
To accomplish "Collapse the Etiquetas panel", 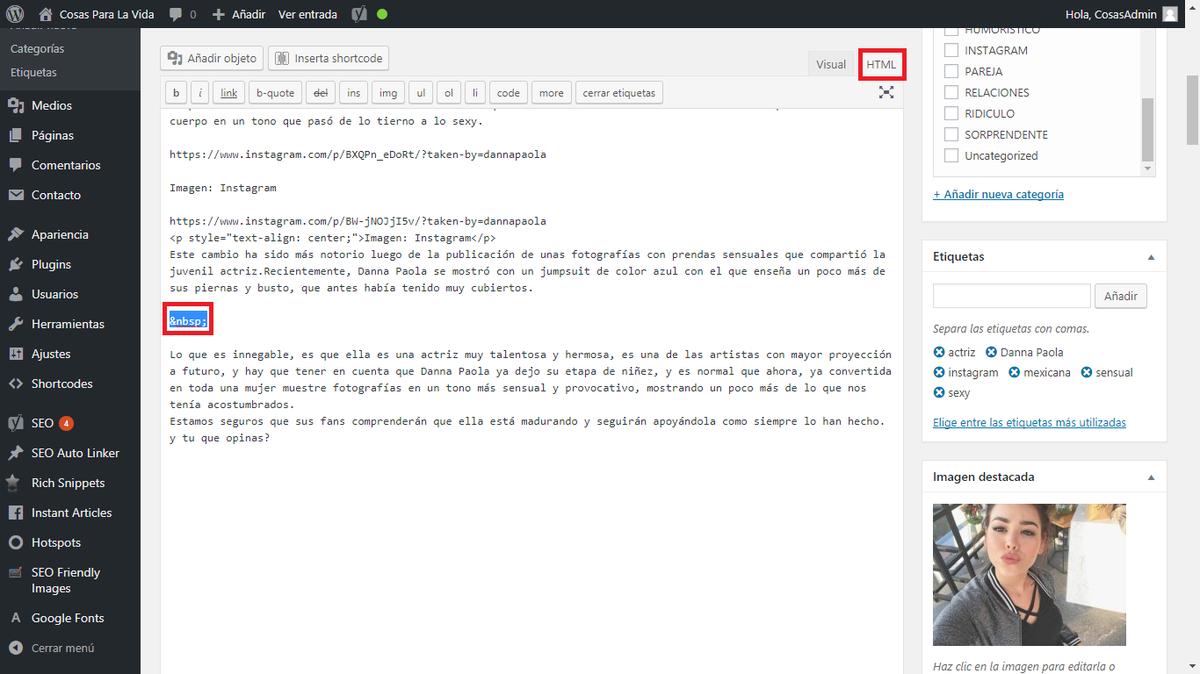I will point(1150,257).
